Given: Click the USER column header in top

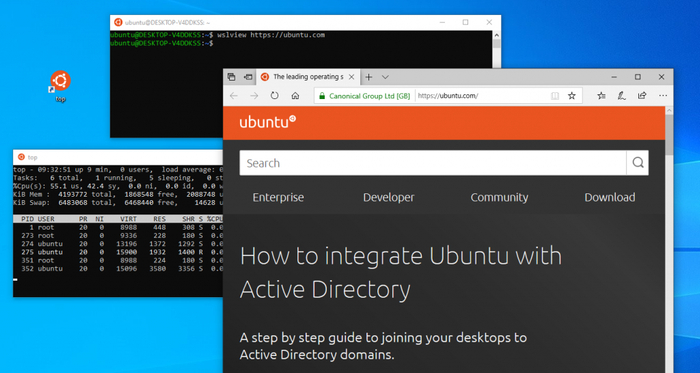Looking at the screenshot, I should pyautogui.click(x=46, y=219).
